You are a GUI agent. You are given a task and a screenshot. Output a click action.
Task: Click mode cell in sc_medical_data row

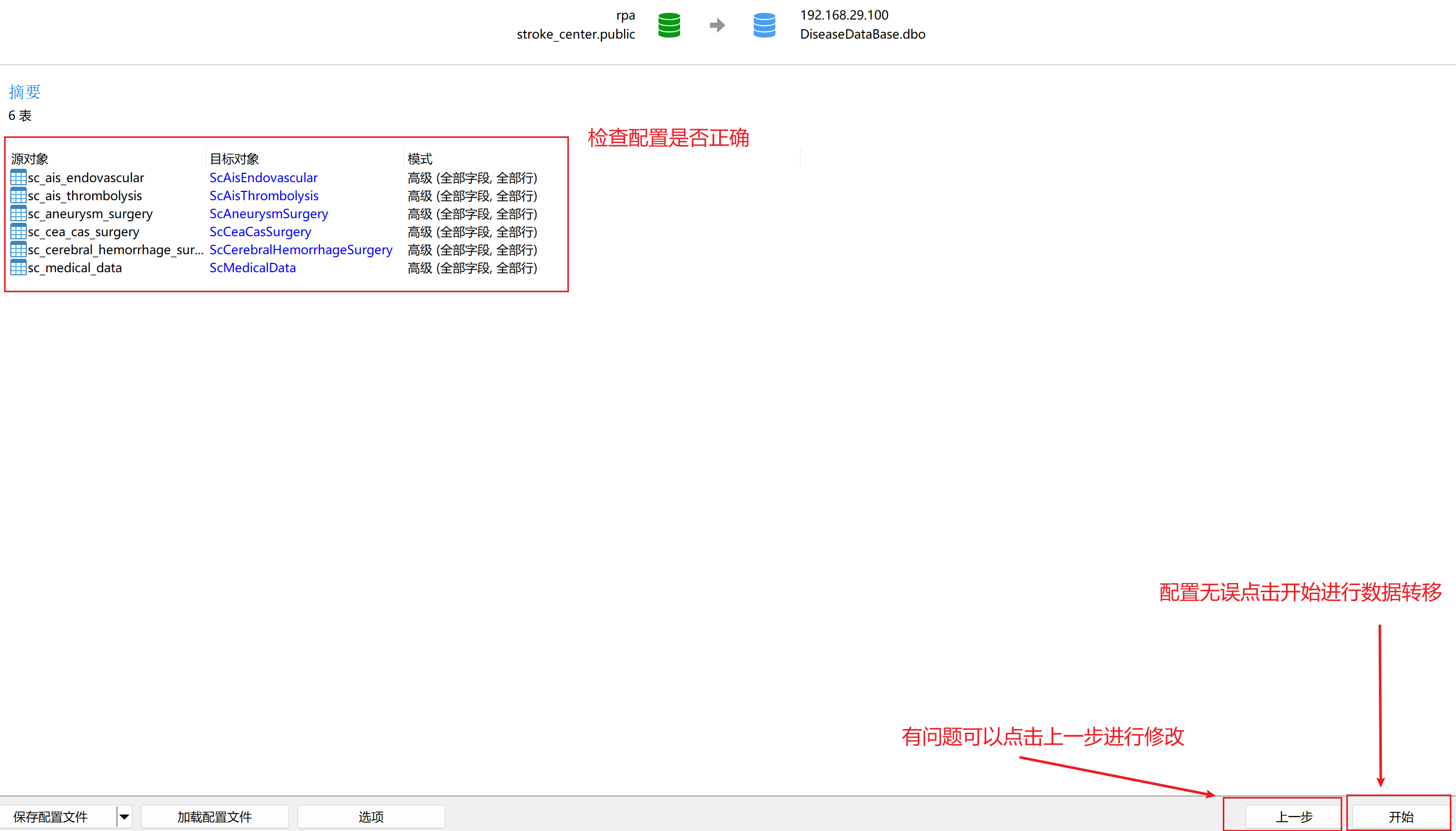[x=472, y=268]
